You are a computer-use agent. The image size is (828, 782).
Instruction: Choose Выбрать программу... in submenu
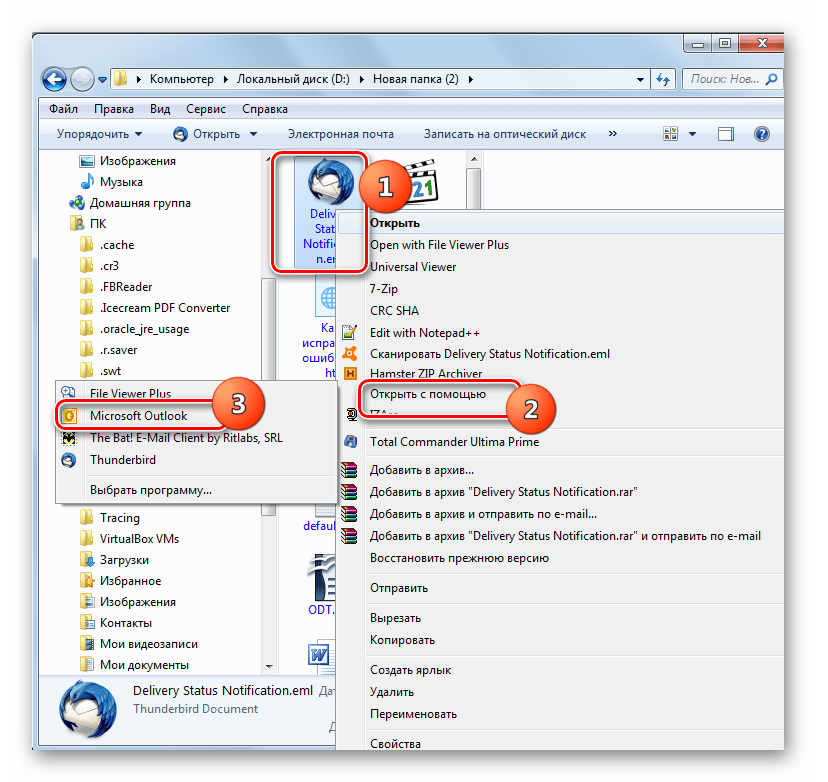coord(151,490)
